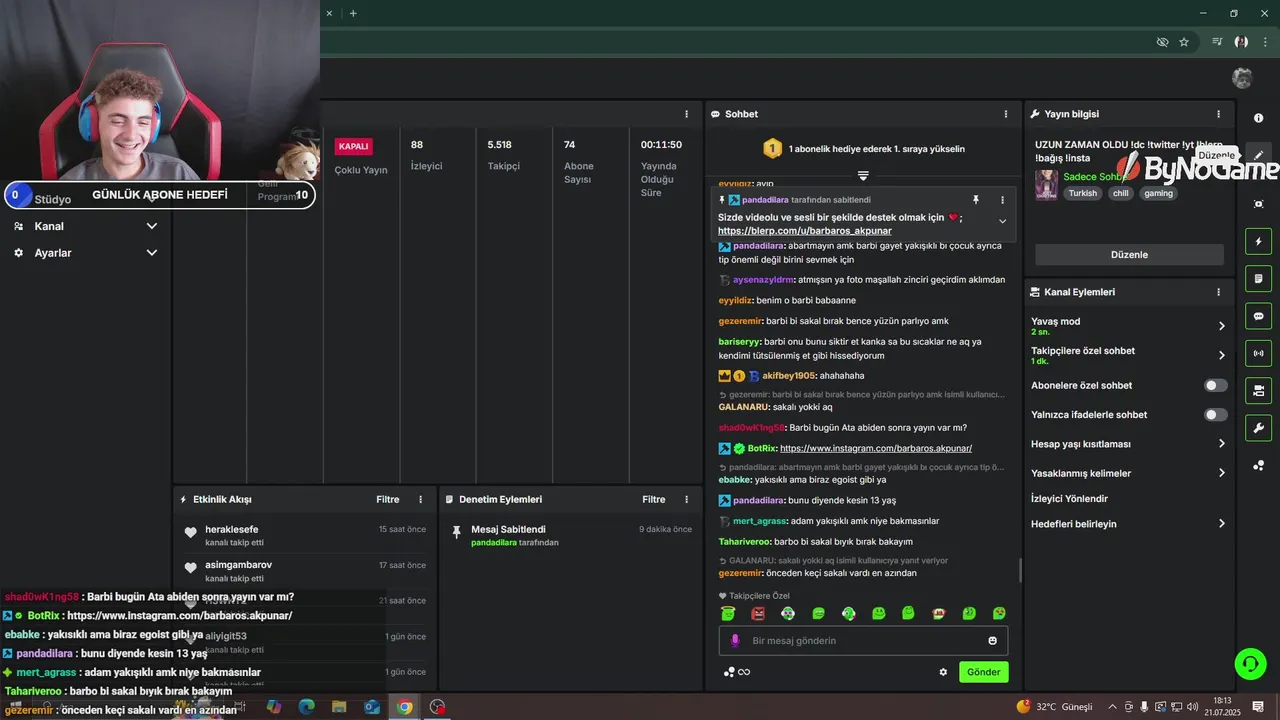The height and width of the screenshot is (720, 1280).
Task: Open Yavaş mod options
Action: coord(1128,326)
